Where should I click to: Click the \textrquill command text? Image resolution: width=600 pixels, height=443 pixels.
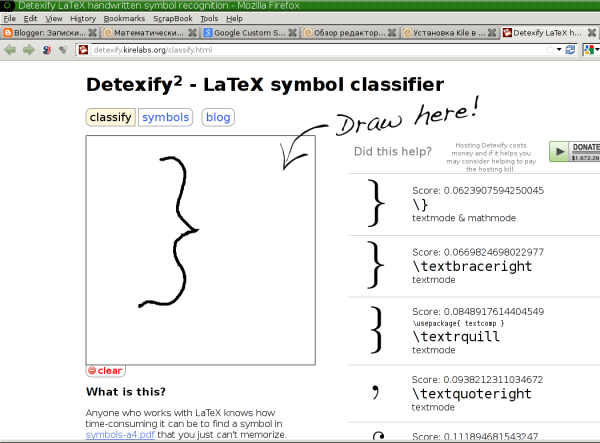[x=456, y=337]
